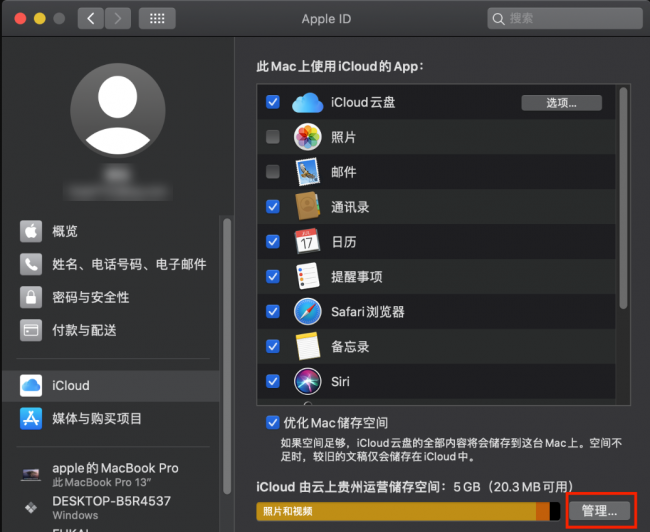Click the 照片 Photos app icon
The image size is (650, 532).
(308, 137)
